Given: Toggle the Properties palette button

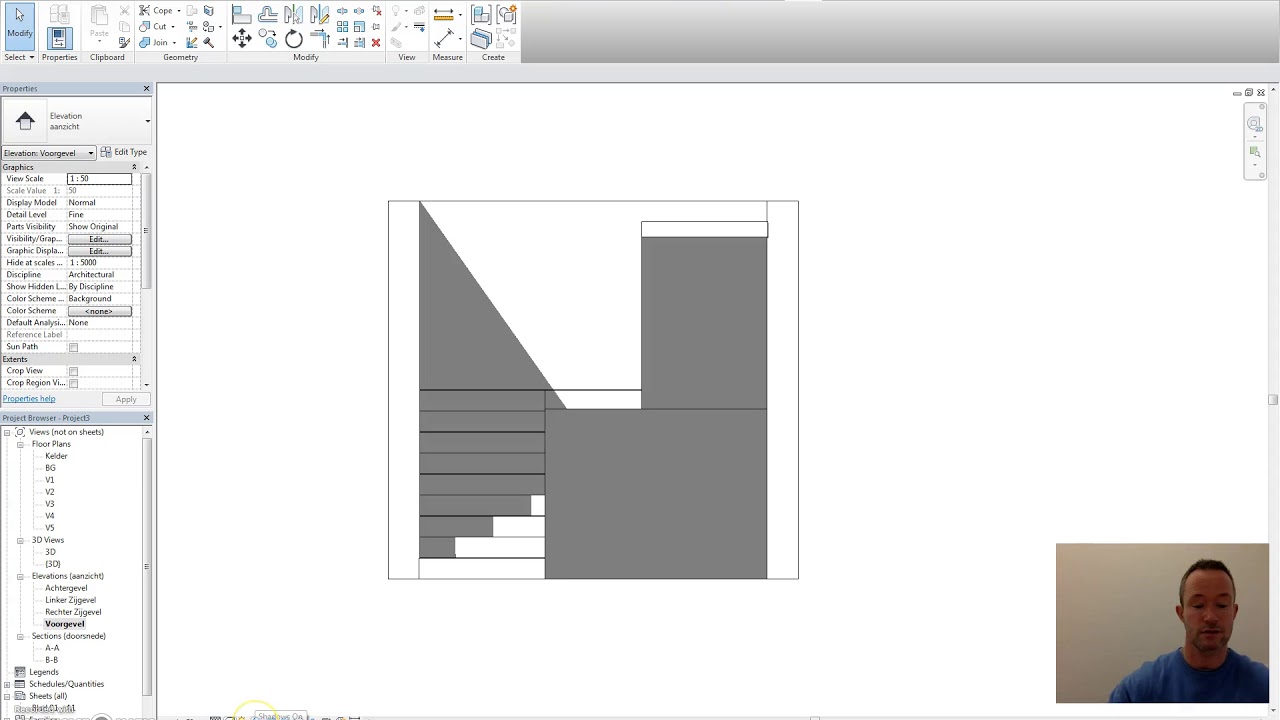Looking at the screenshot, I should (59, 39).
